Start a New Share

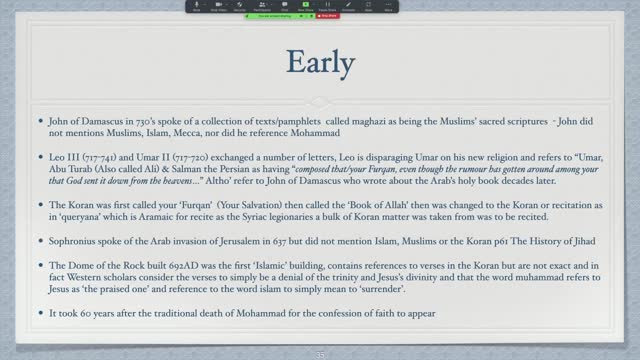[305, 6]
